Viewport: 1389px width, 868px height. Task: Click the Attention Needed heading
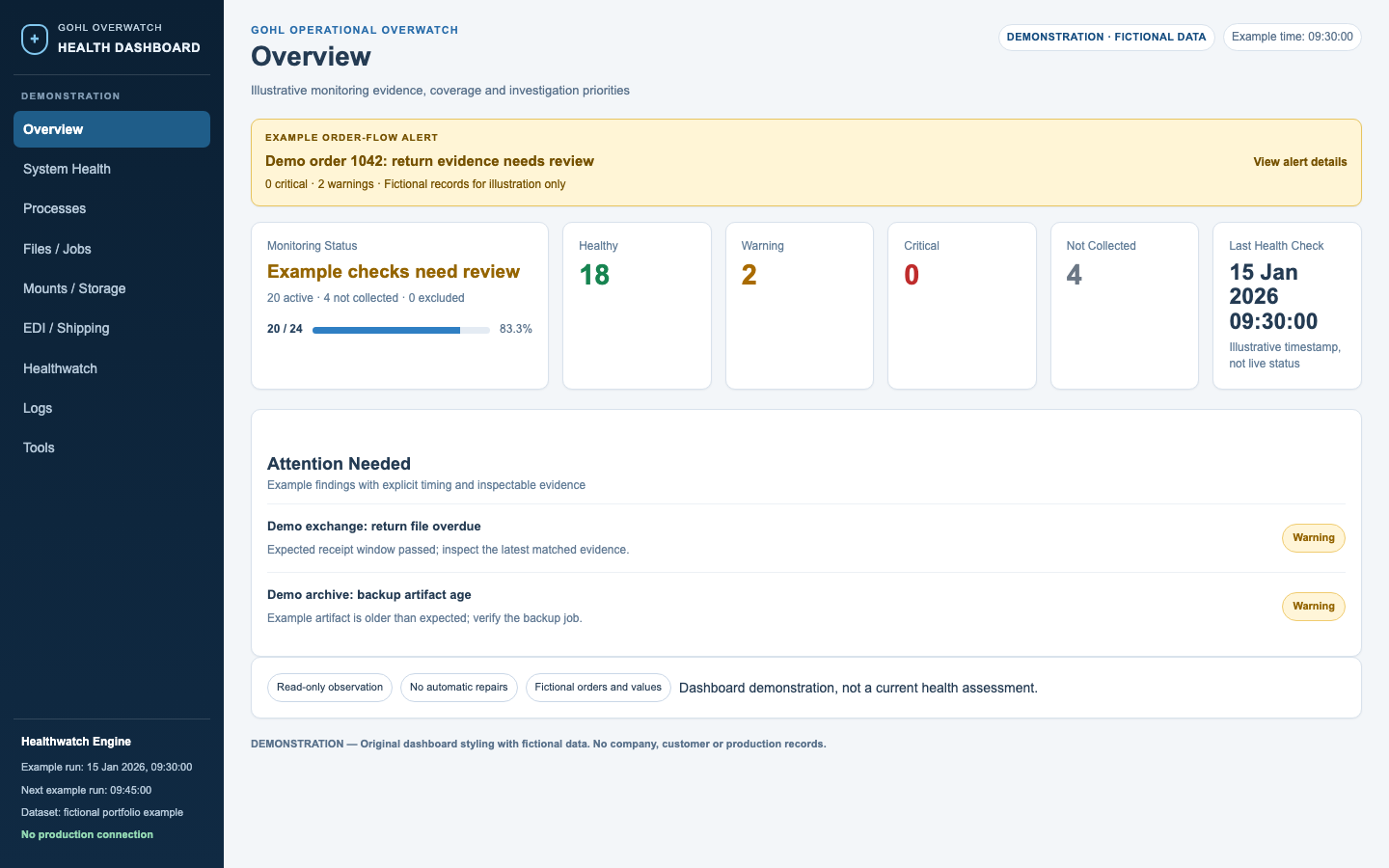339,464
